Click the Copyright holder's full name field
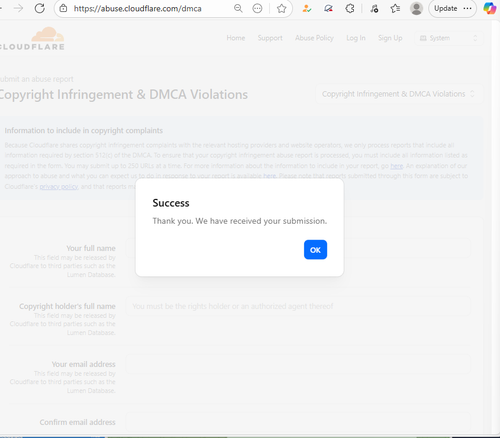The height and width of the screenshot is (438, 500). [298, 306]
